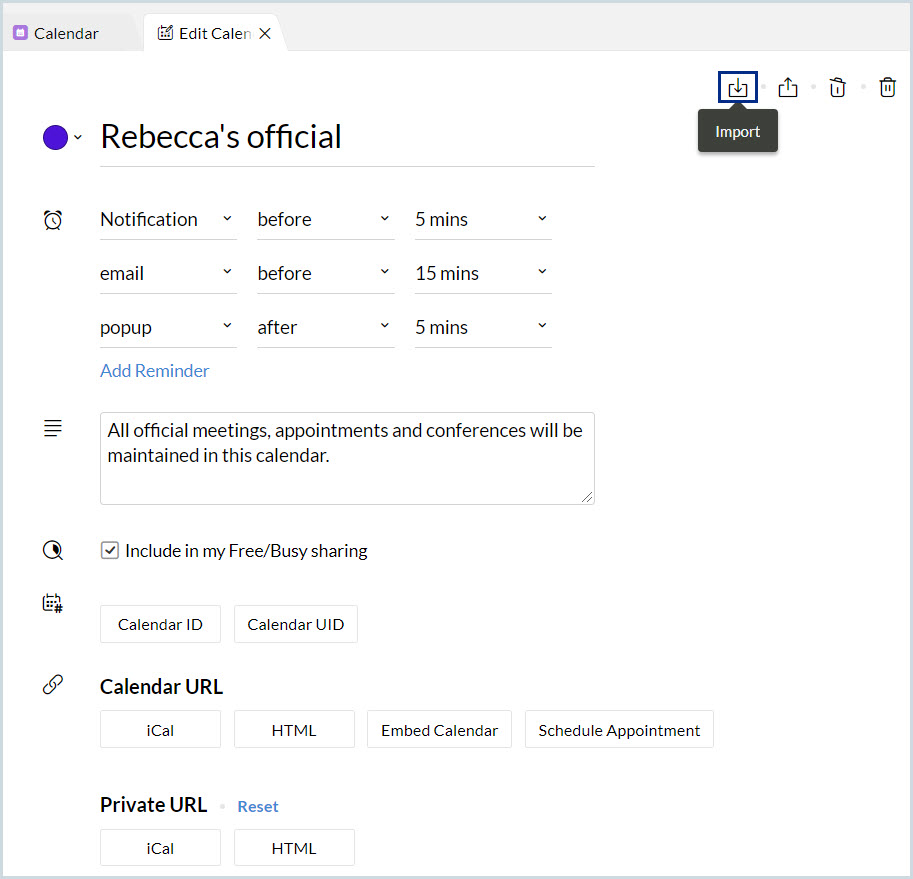This screenshot has width=913, height=879.
Task: Click Reset next to Private URL
Action: pyautogui.click(x=258, y=806)
